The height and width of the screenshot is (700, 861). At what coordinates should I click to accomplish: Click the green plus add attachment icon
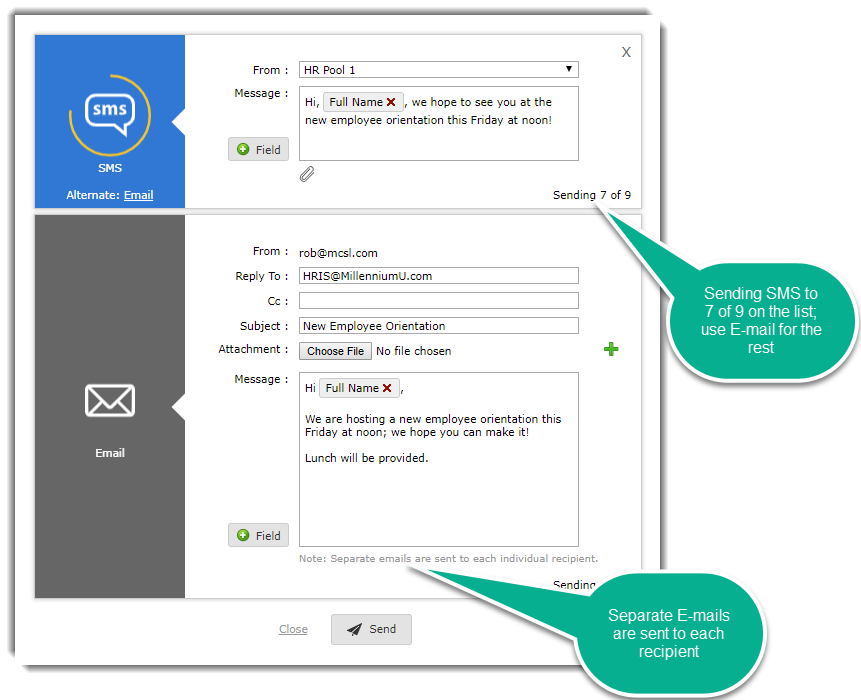pyautogui.click(x=611, y=349)
